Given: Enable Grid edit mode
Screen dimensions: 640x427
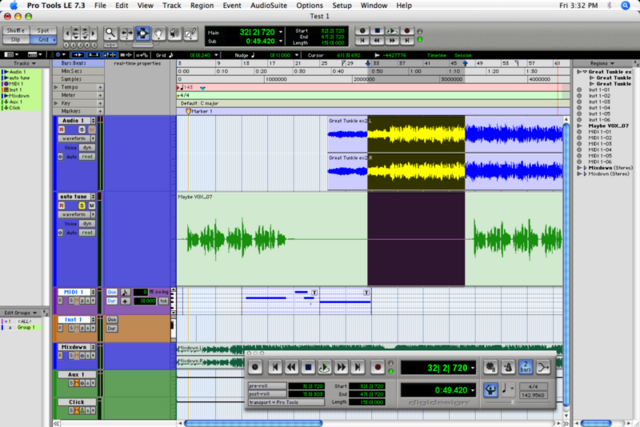Looking at the screenshot, I should pyautogui.click(x=43, y=40).
